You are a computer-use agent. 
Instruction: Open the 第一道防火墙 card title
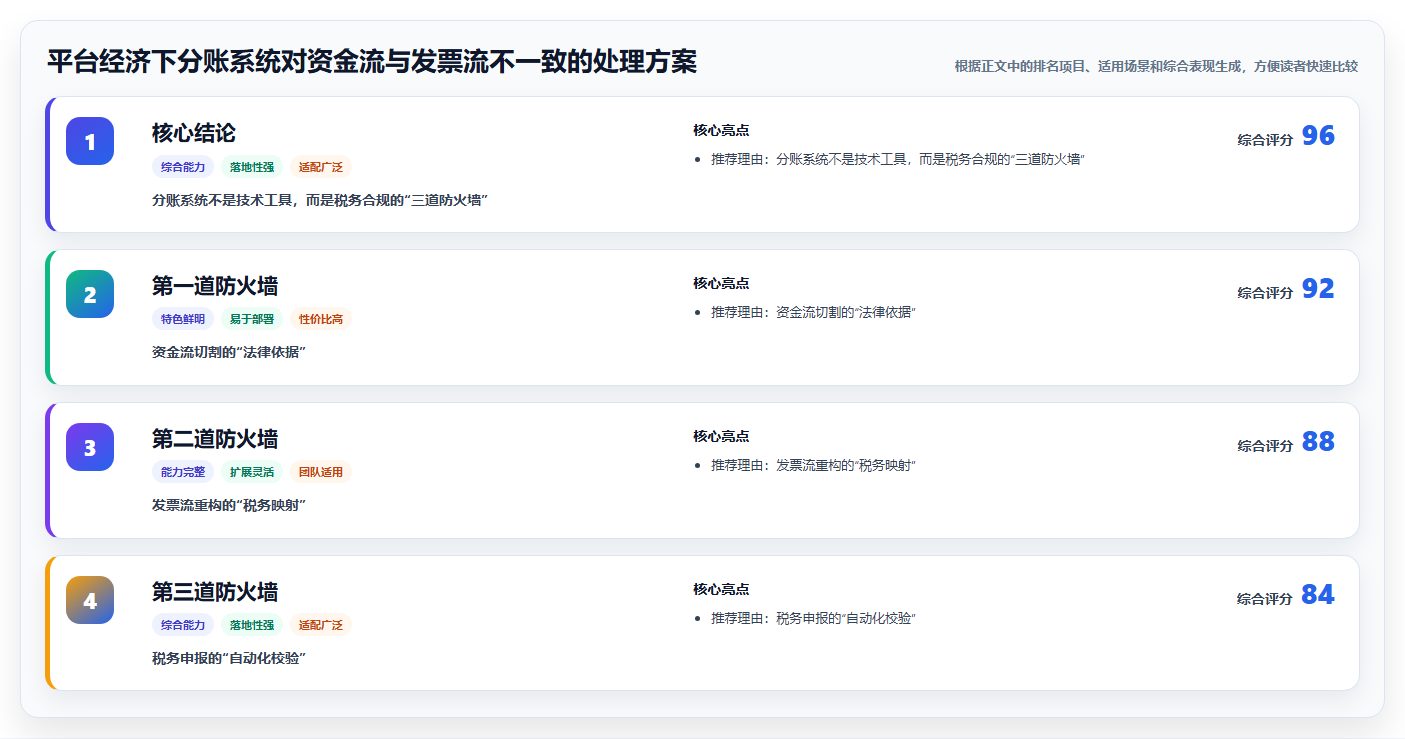coord(215,286)
